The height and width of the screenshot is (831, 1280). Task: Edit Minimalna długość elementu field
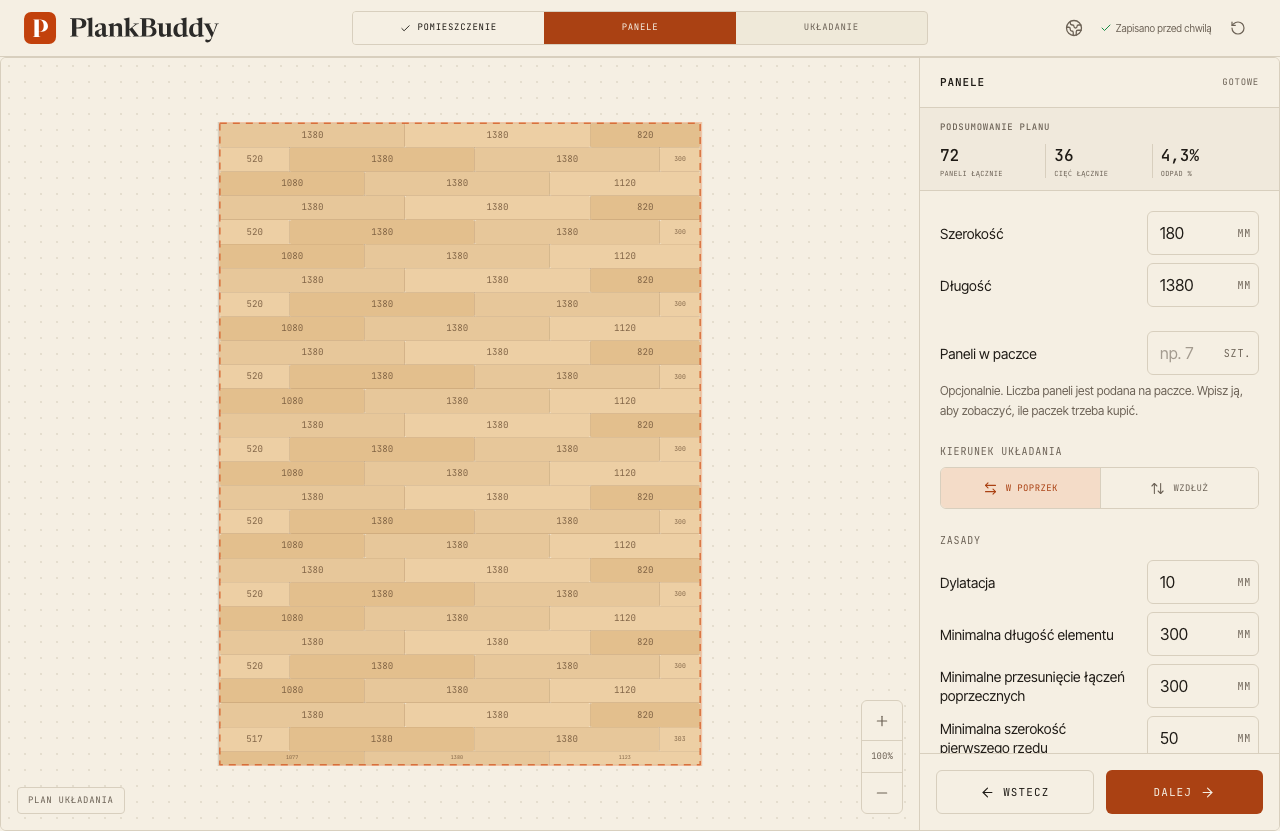click(1202, 634)
